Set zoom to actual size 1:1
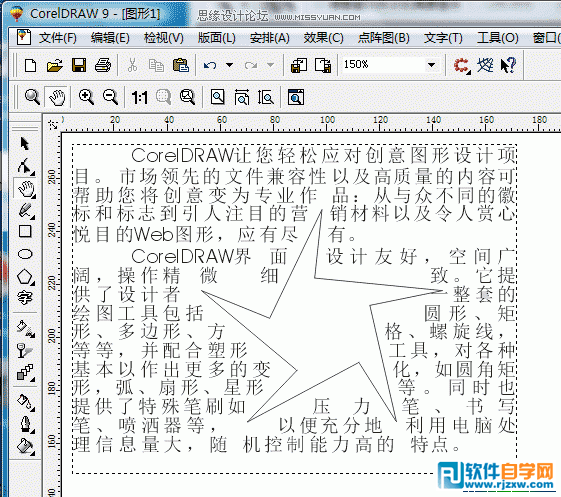The height and width of the screenshot is (497, 561). pyautogui.click(x=139, y=97)
